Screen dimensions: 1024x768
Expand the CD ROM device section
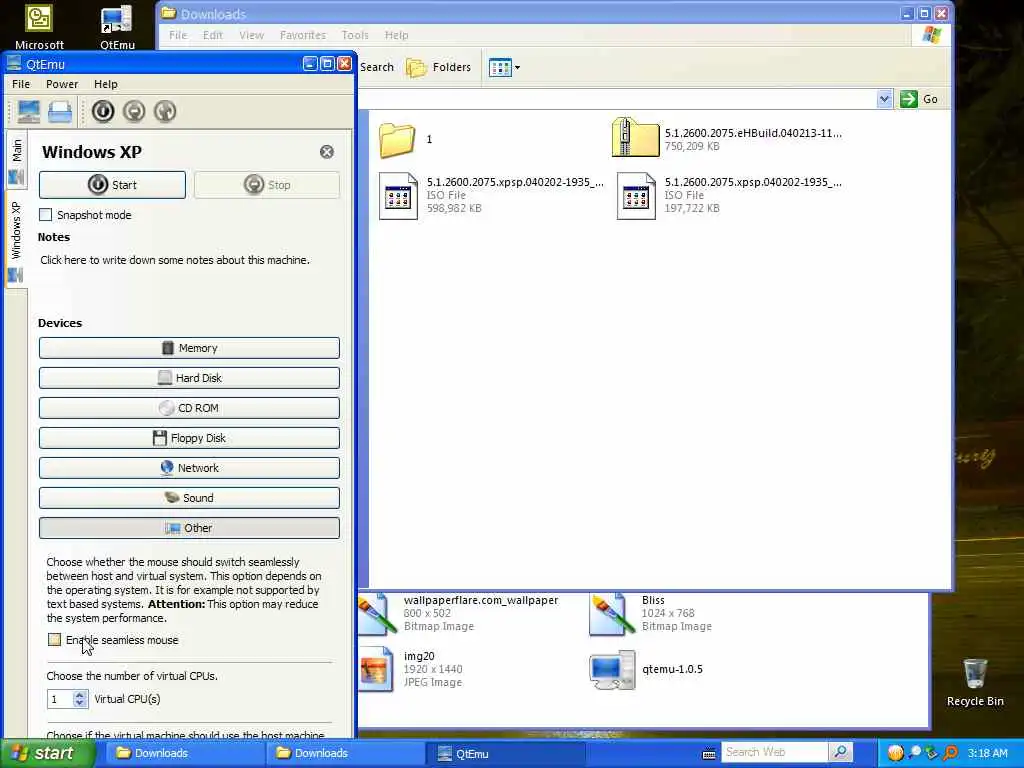pos(189,408)
